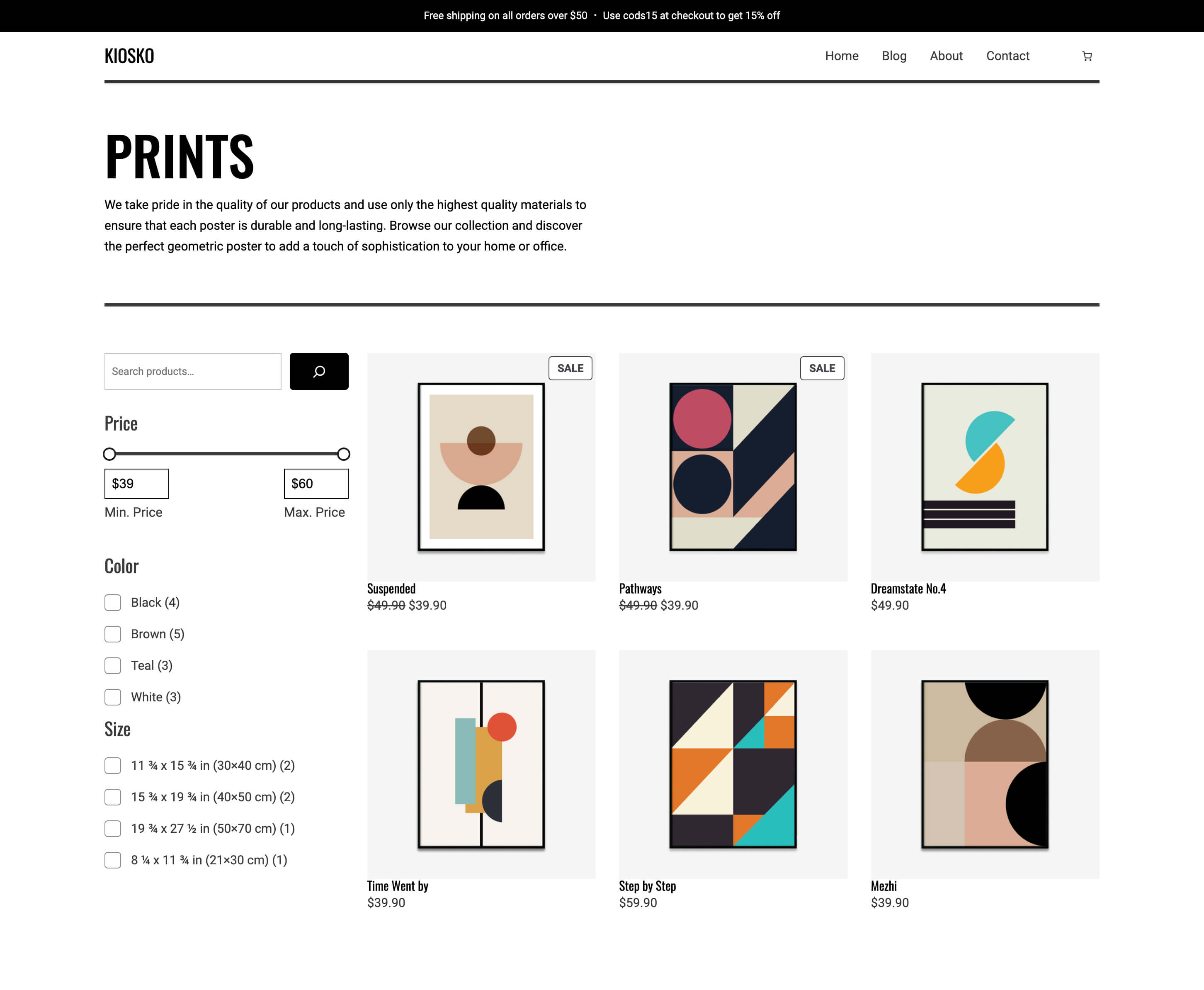Image resolution: width=1204 pixels, height=990 pixels.
Task: Click the magnifier search button
Action: [319, 371]
